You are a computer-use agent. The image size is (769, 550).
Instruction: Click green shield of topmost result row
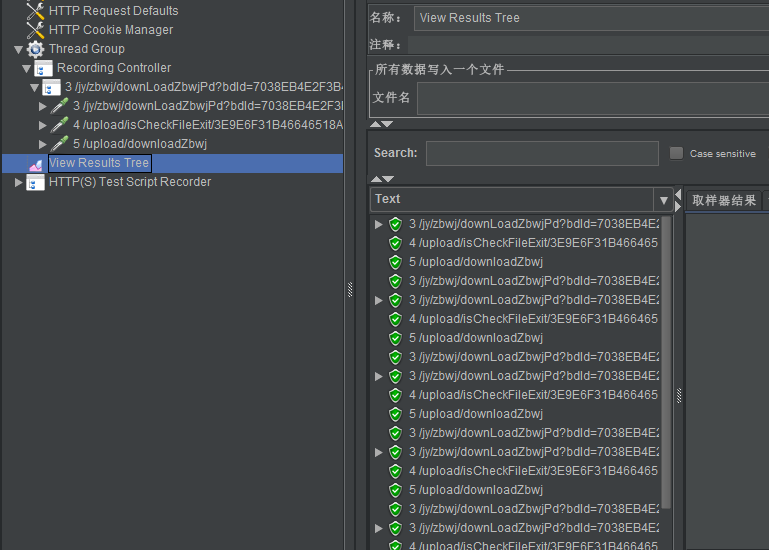395,224
